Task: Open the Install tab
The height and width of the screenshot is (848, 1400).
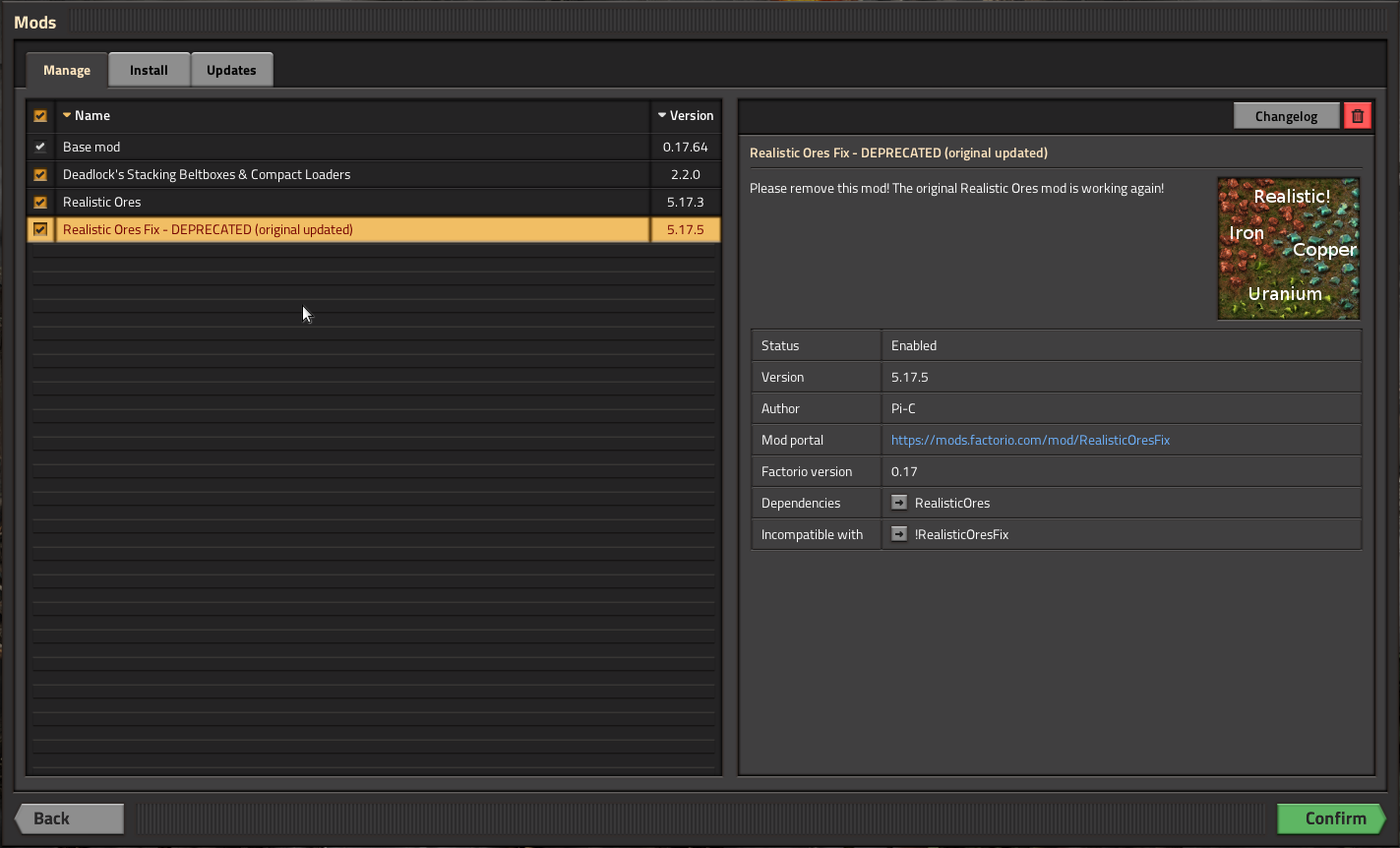Action: point(149,70)
